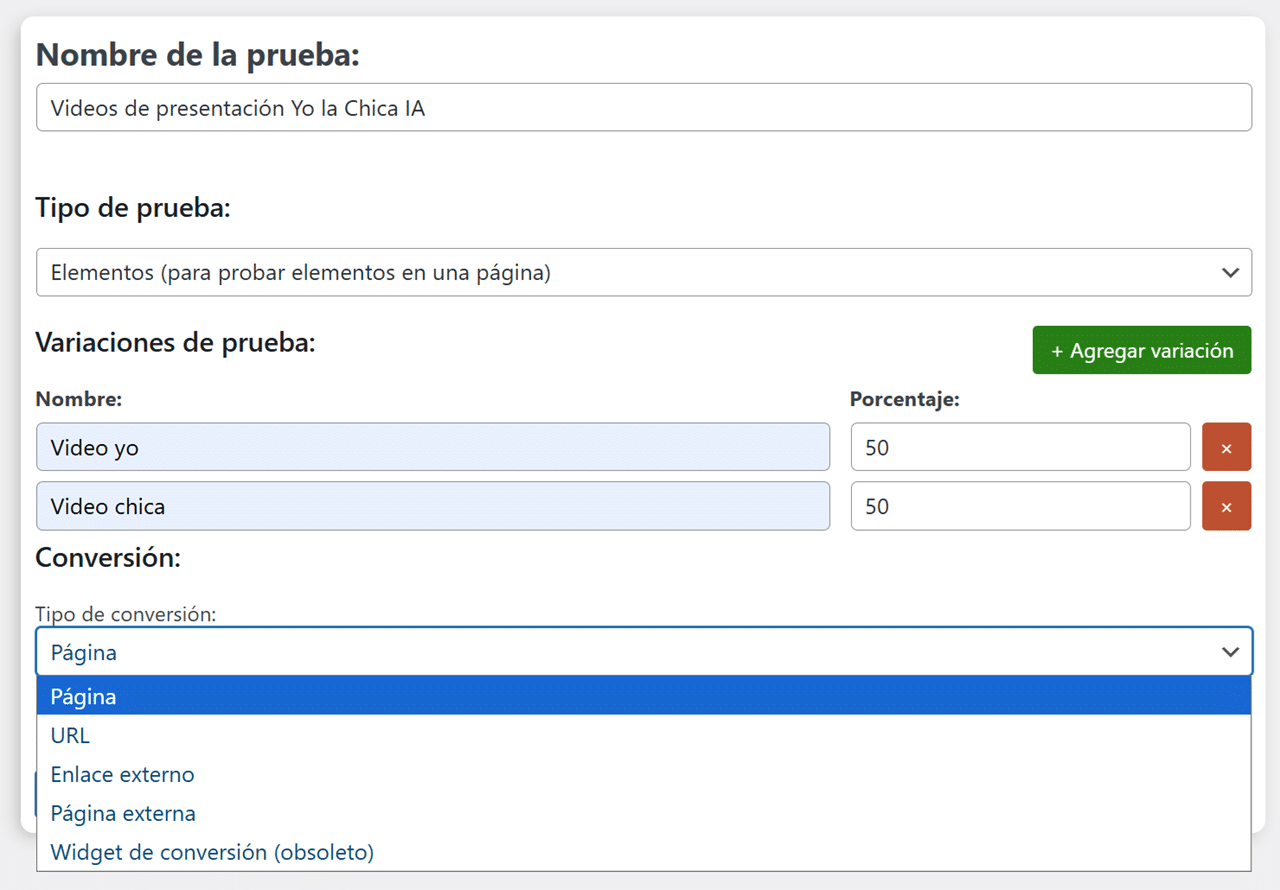The height and width of the screenshot is (890, 1280).
Task: Click the Porcentaje column label
Action: (x=904, y=400)
